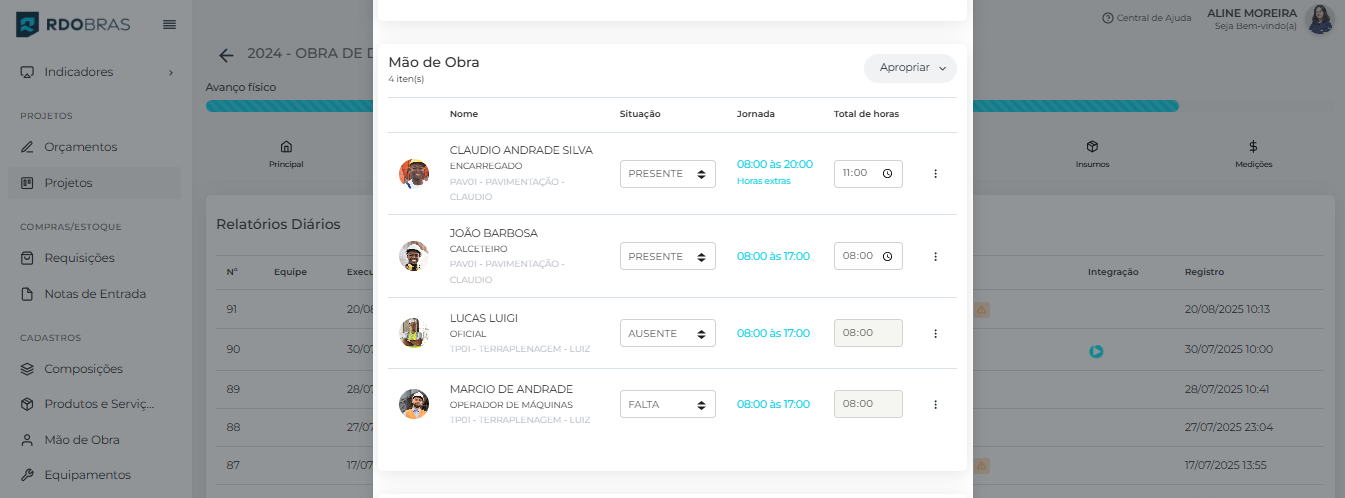Open Orçamentos in the sidebar
Viewport: 1345px width, 498px height.
[x=80, y=147]
